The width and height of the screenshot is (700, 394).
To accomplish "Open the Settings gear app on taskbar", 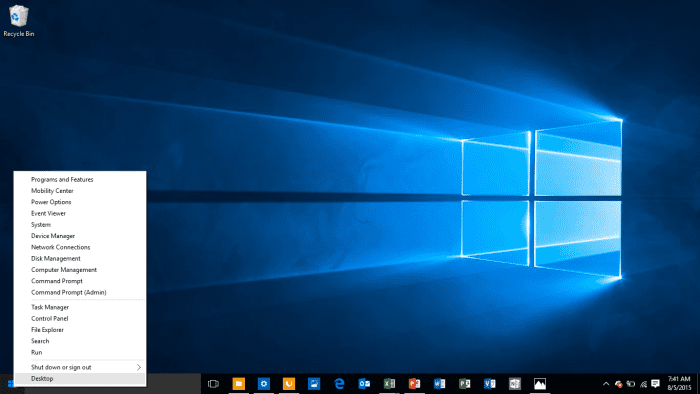I will pos(264,384).
